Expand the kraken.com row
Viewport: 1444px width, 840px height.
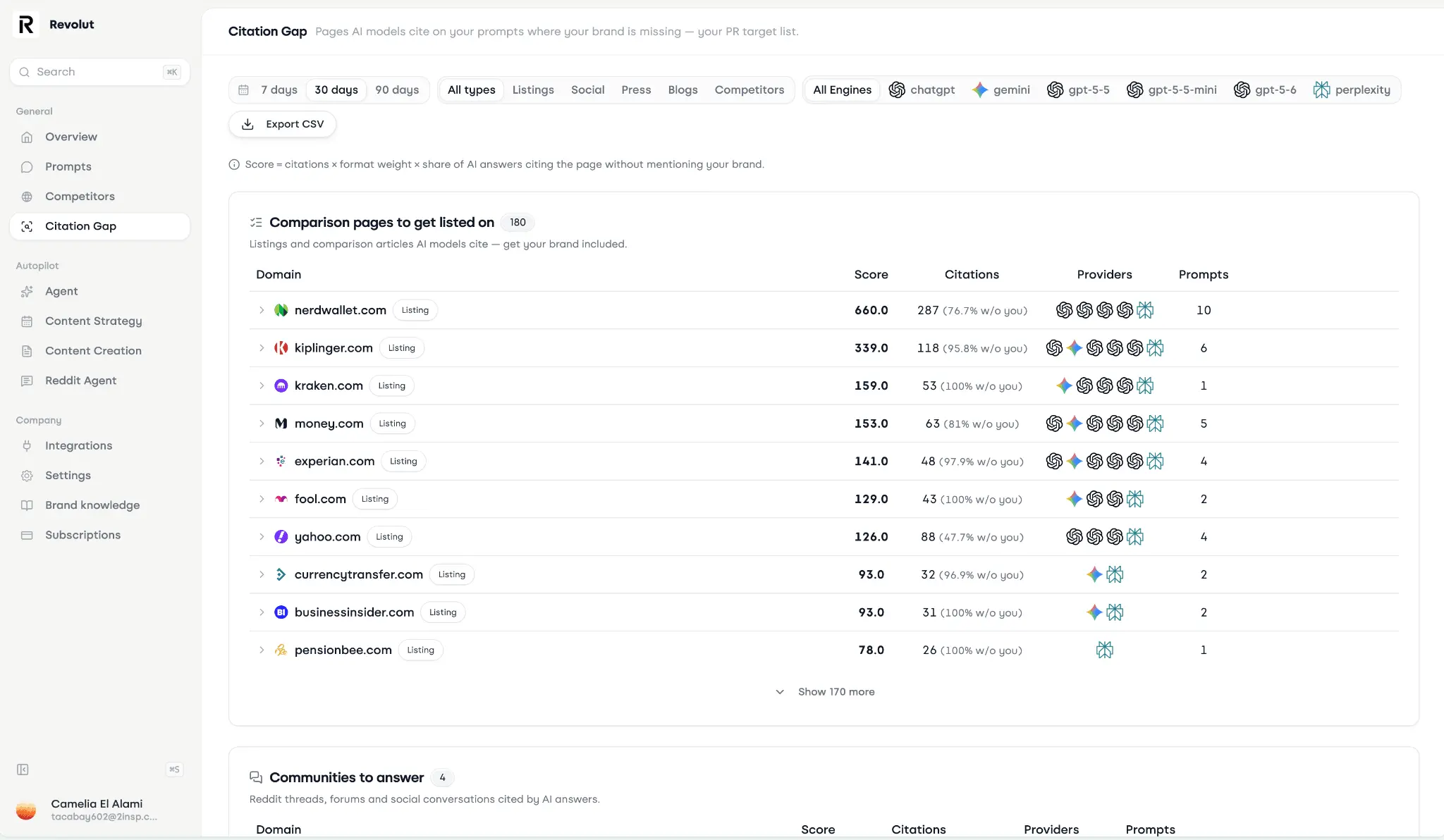point(262,386)
